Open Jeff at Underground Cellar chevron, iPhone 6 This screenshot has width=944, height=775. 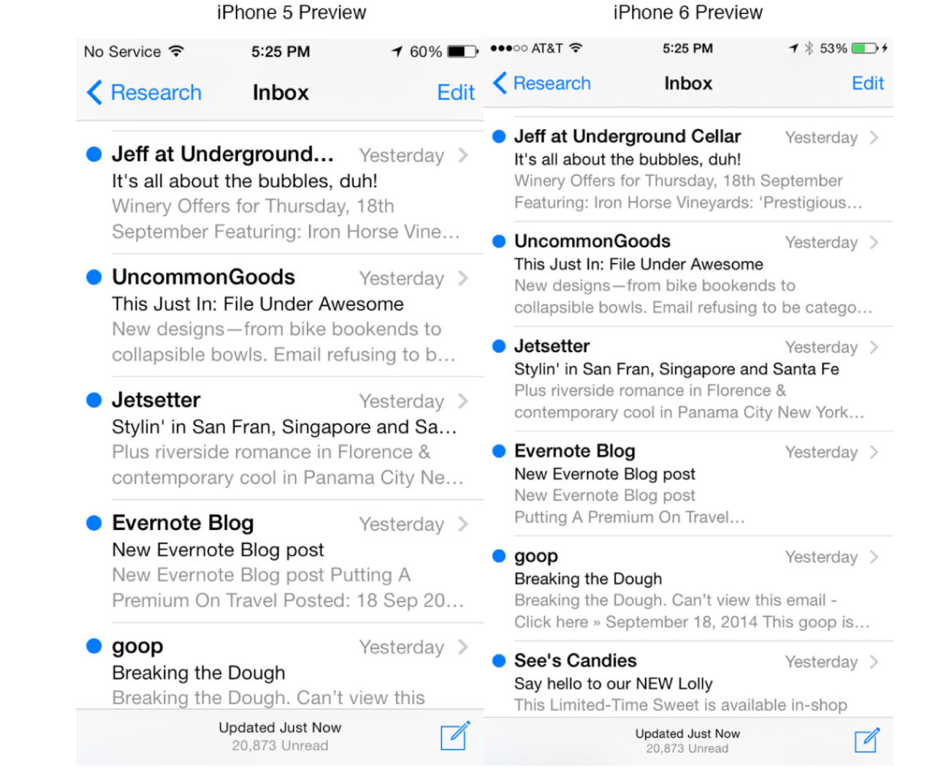pyautogui.click(x=874, y=137)
